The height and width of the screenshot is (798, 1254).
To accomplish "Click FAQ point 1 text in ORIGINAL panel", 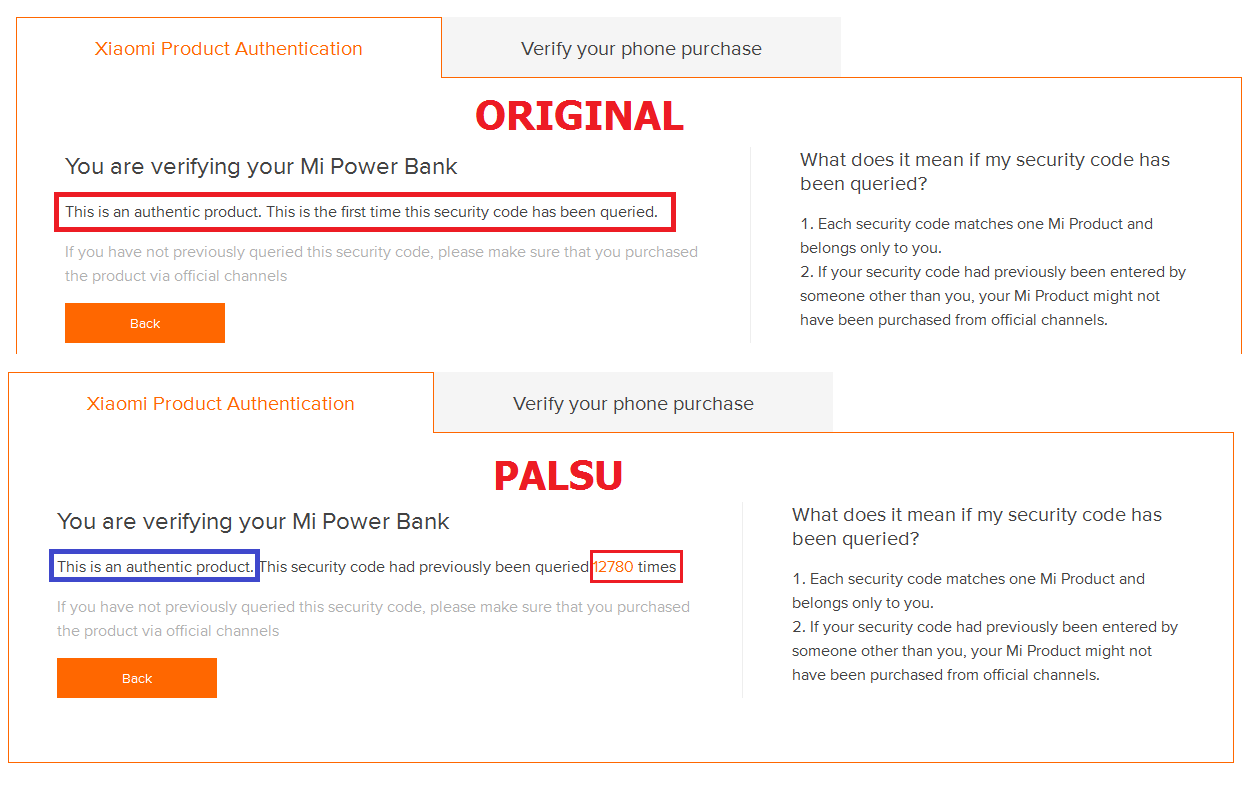I will click(975, 235).
